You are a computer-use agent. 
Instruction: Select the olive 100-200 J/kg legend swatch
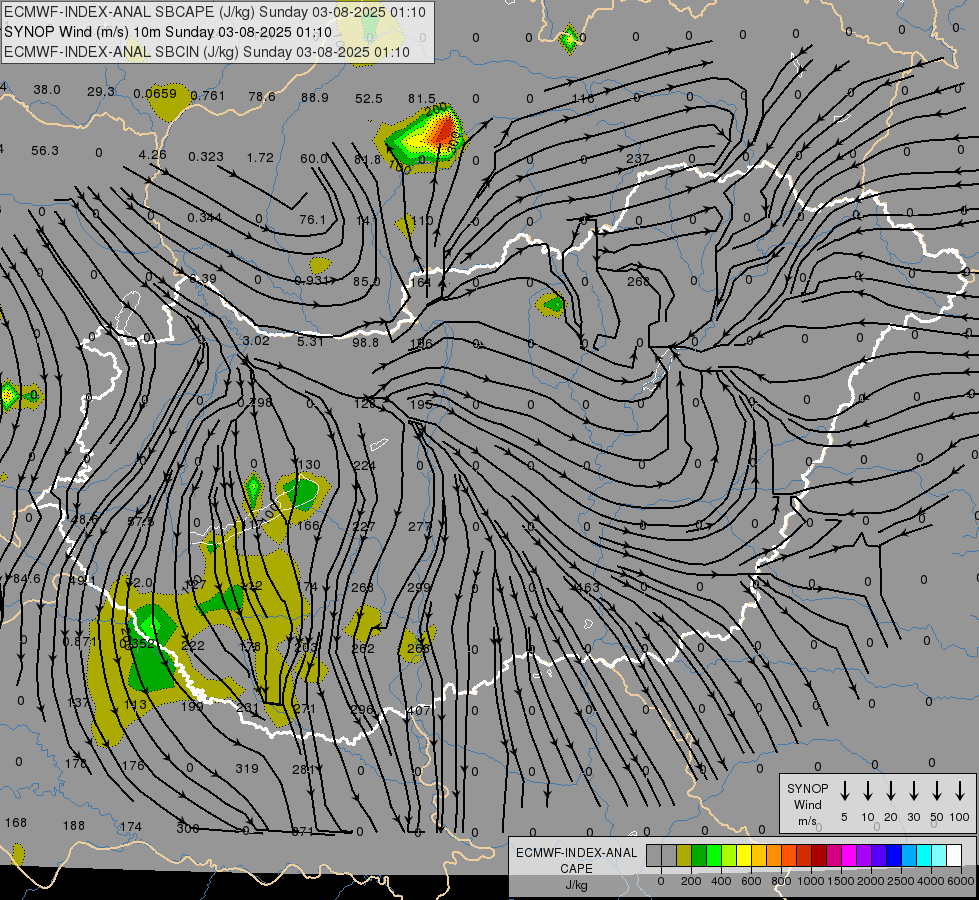click(684, 856)
